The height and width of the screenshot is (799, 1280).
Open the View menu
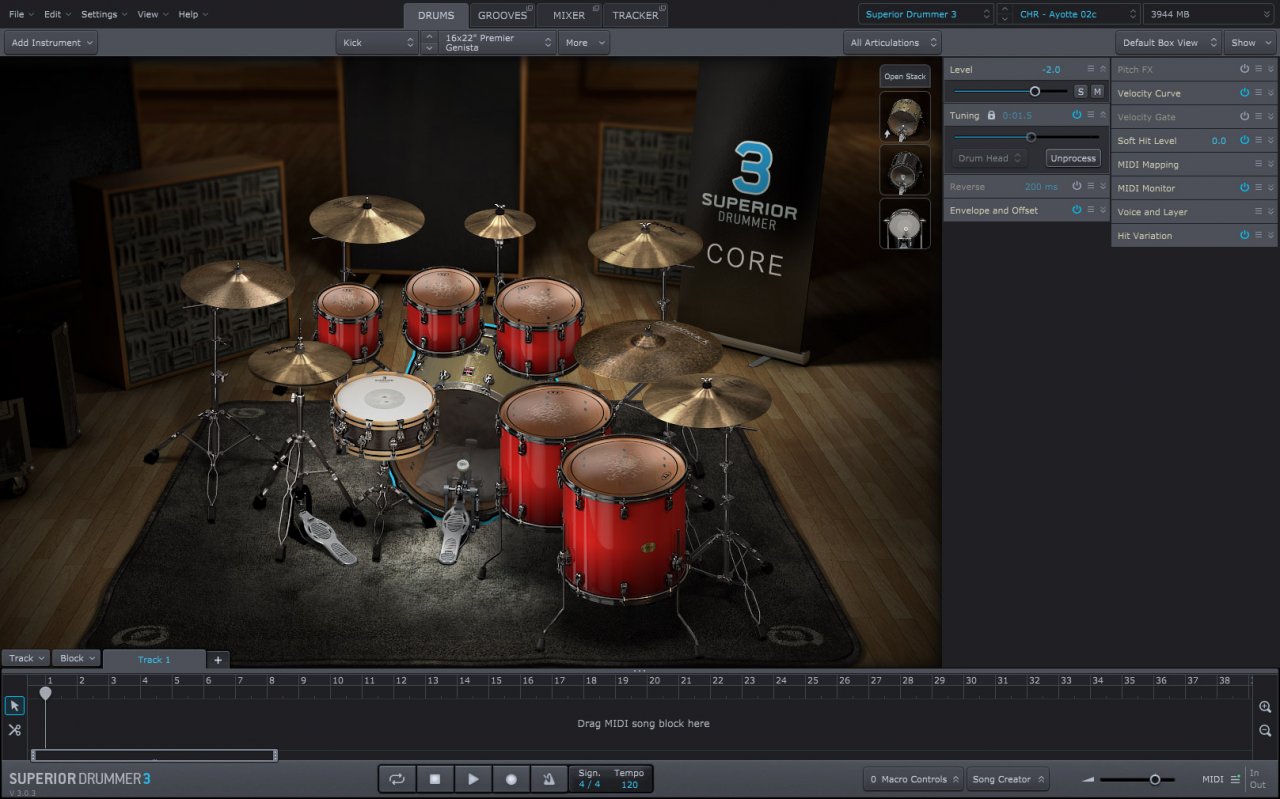point(152,14)
